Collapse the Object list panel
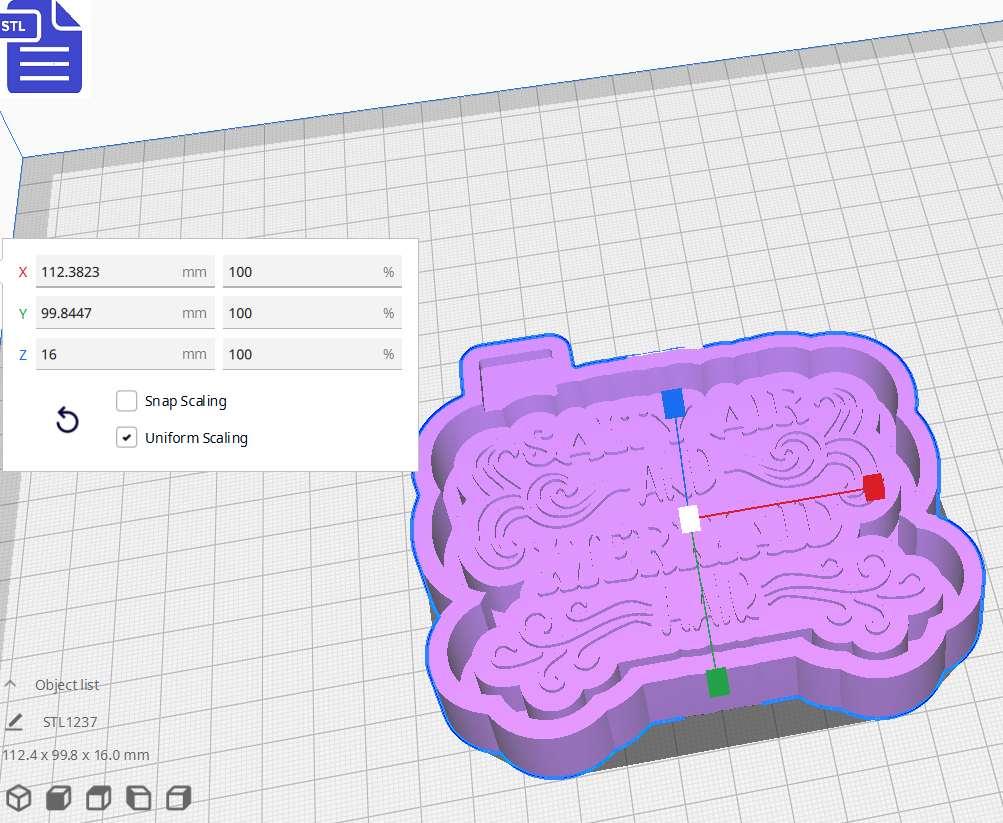 tap(10, 684)
